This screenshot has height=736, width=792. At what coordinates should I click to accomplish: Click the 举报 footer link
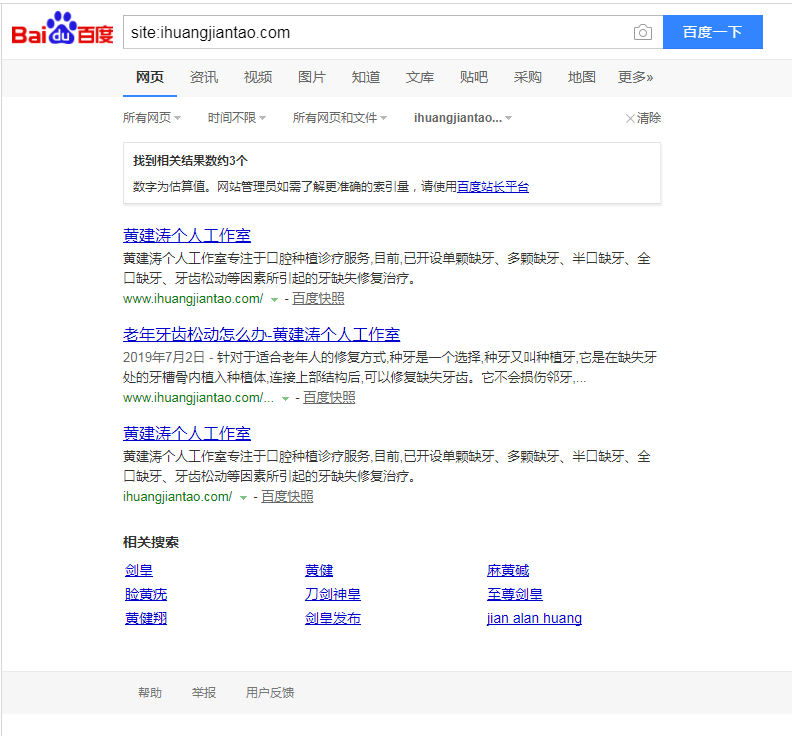point(204,693)
